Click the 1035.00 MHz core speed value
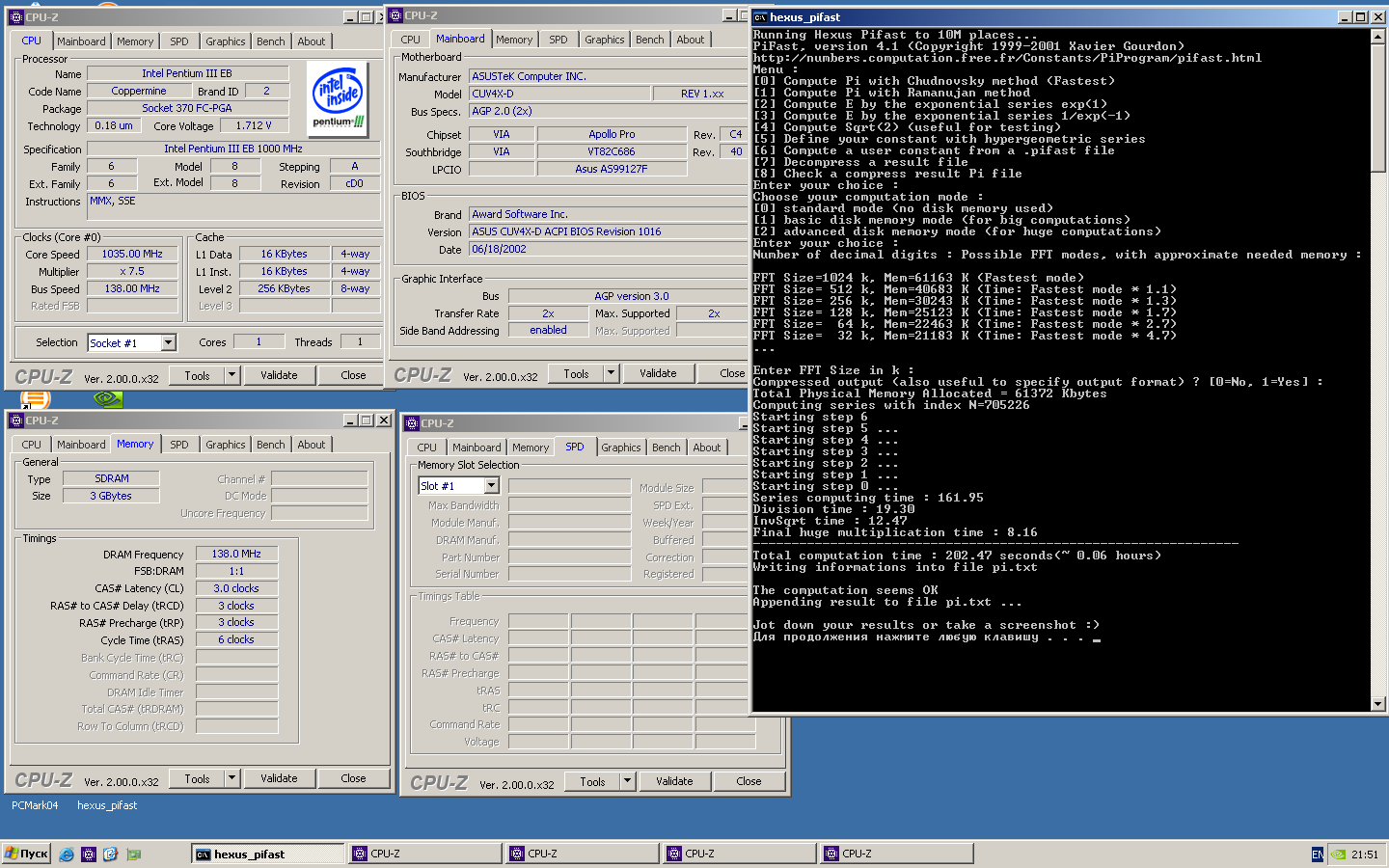Screen dimensions: 1389x868 [x=132, y=254]
